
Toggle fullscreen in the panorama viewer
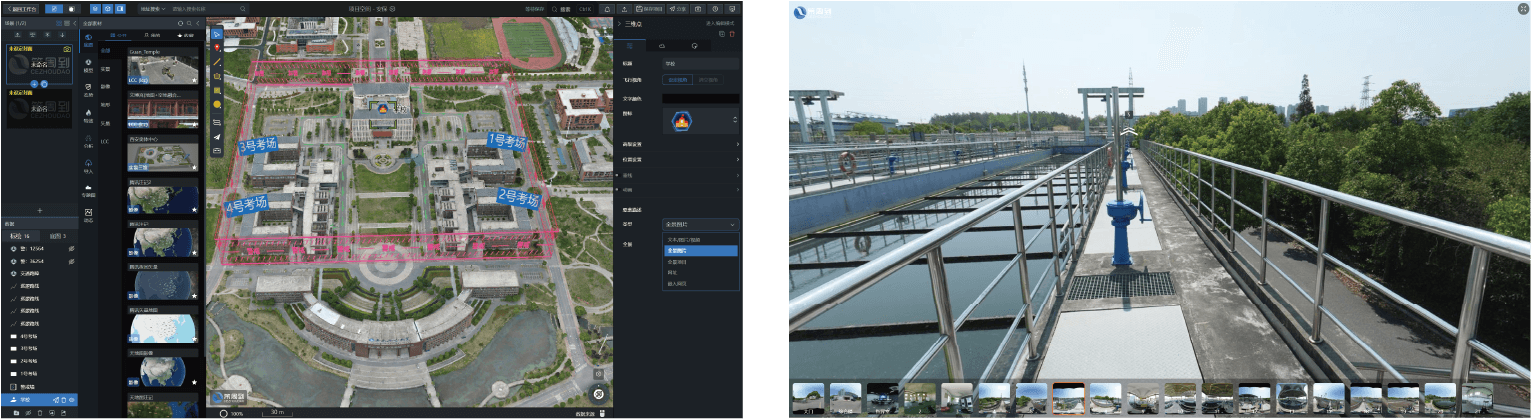[1522, 9]
